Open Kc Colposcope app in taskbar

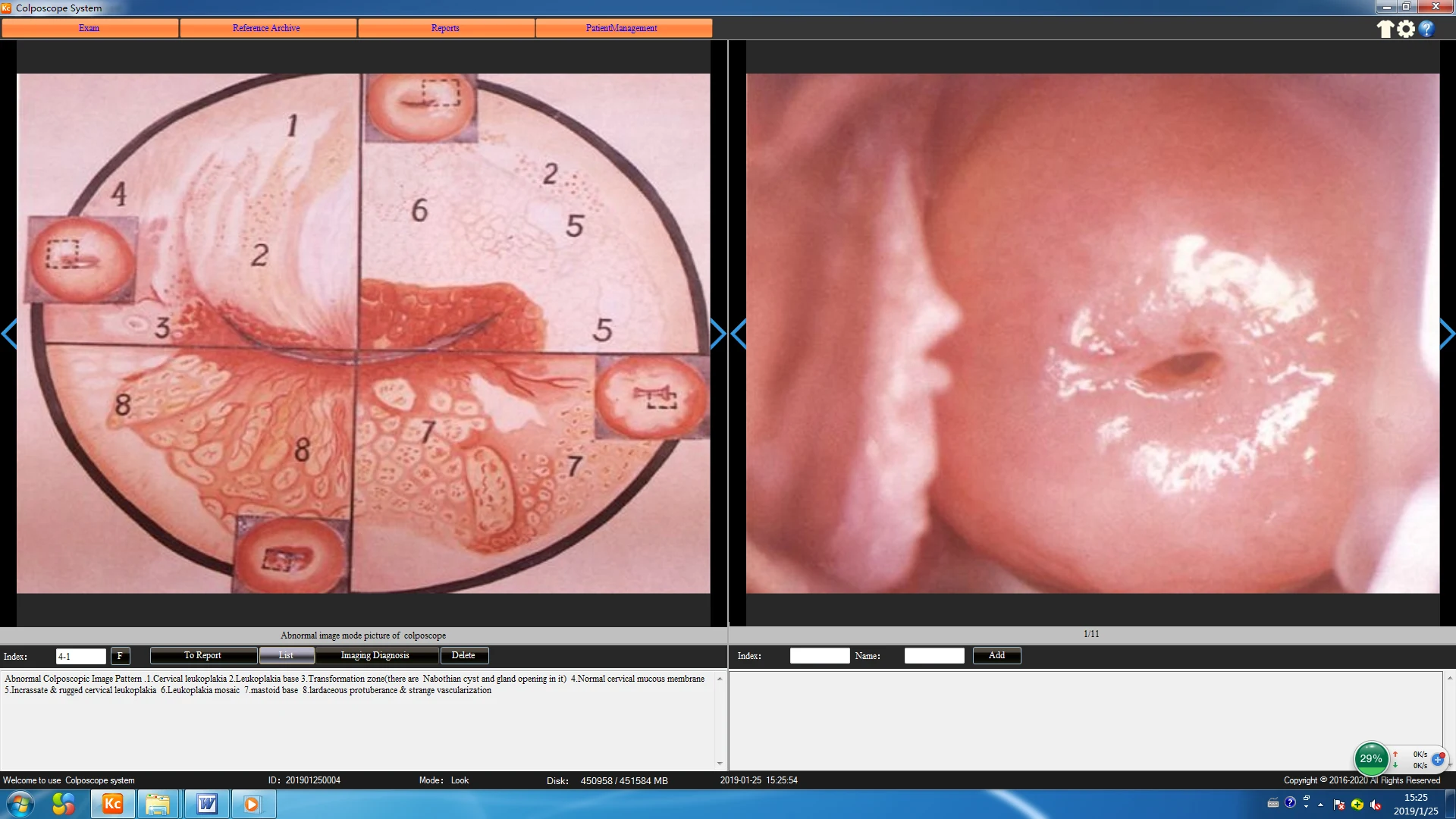(x=112, y=804)
